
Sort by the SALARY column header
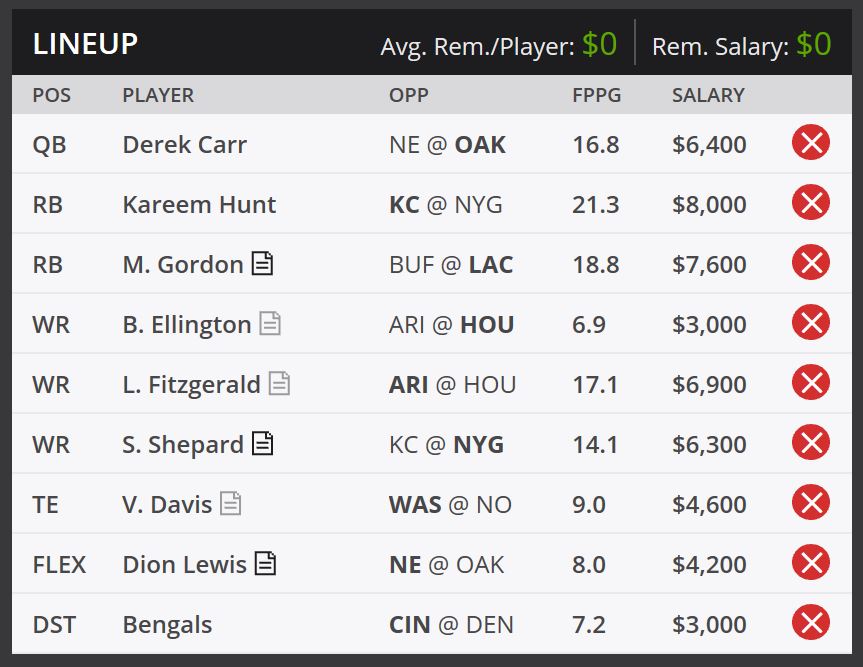tap(708, 95)
